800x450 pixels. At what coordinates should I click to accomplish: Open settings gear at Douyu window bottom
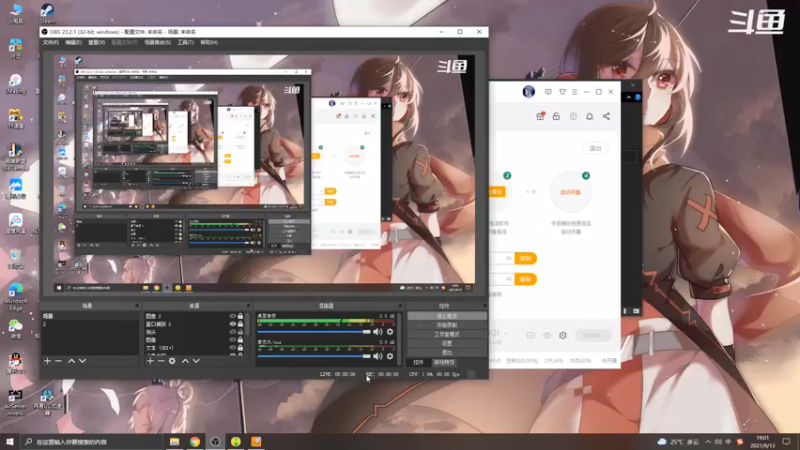coord(563,335)
